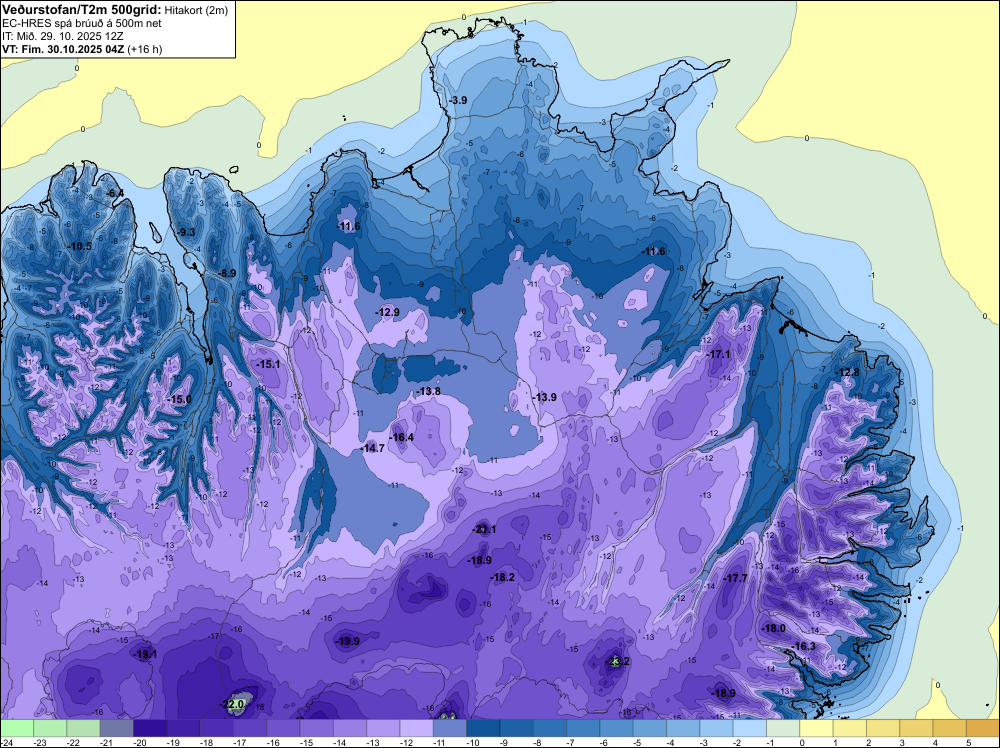
Task: Select the legend swatch between -17 and -16
Action: (x=250, y=728)
